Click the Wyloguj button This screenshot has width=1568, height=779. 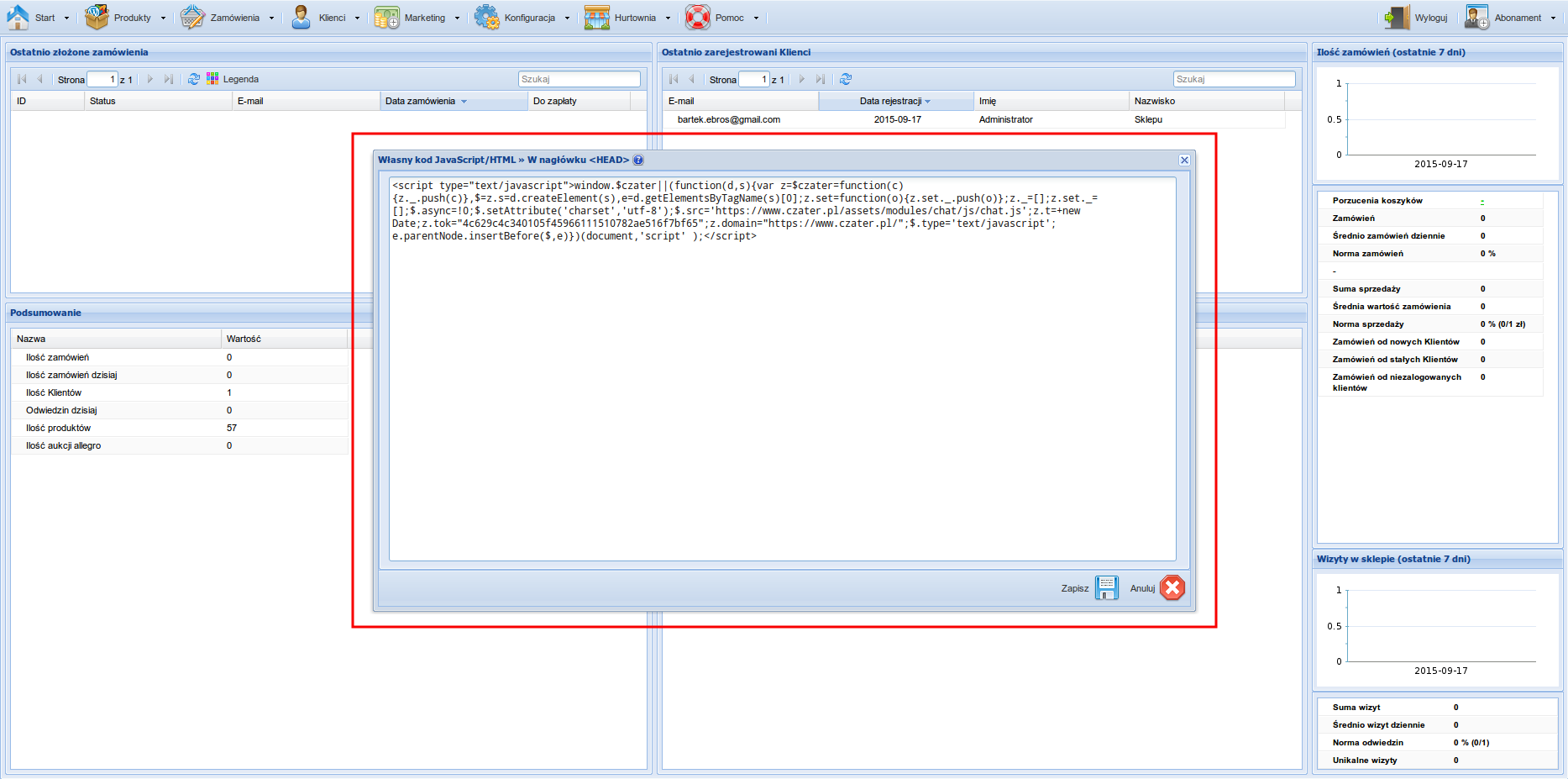[x=1417, y=17]
